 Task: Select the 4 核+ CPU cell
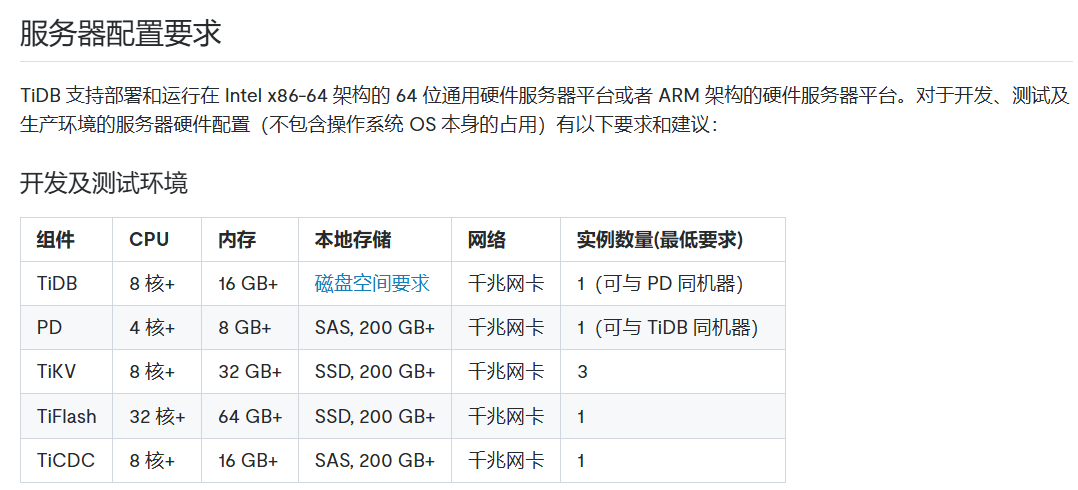[x=152, y=328]
